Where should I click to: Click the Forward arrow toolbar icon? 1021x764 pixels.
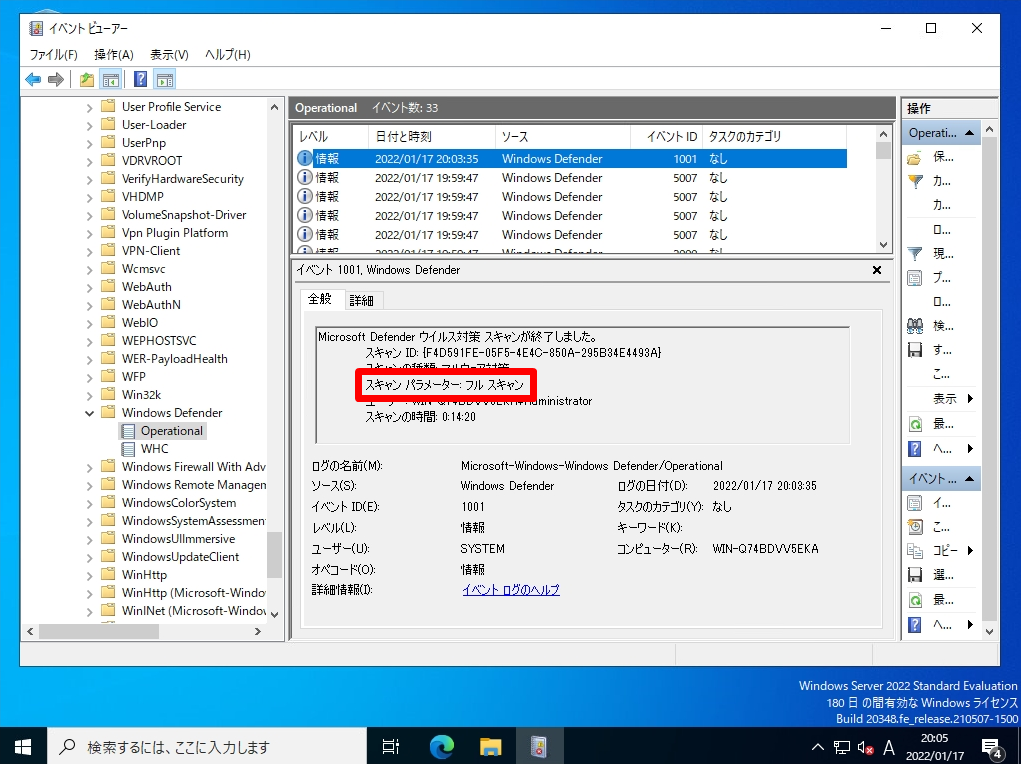pyautogui.click(x=56, y=79)
